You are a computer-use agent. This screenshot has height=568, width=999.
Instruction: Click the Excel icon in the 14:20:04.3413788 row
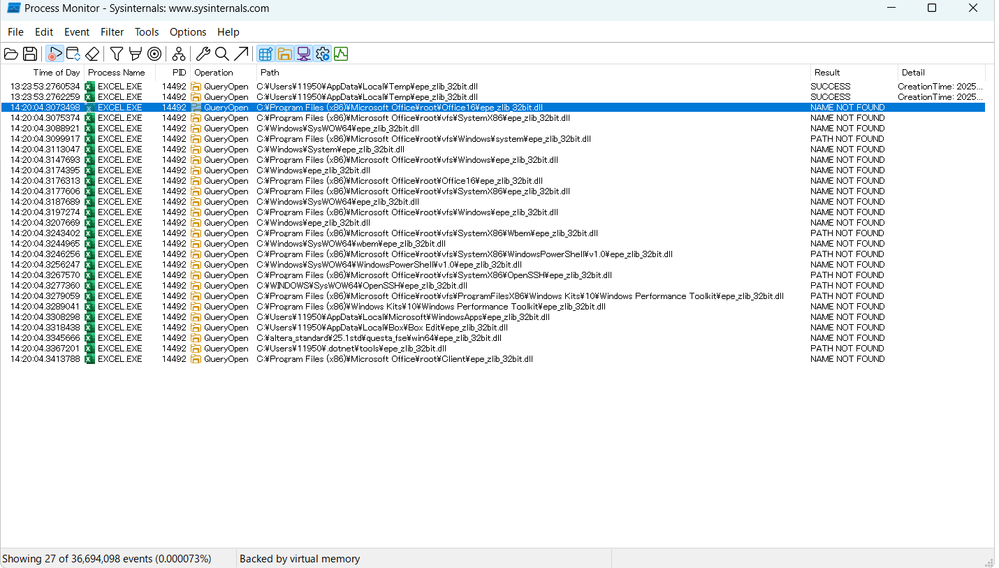(90, 359)
